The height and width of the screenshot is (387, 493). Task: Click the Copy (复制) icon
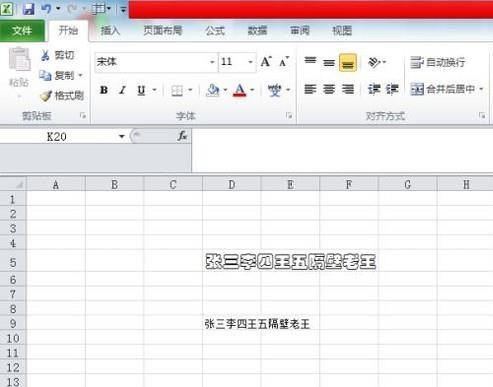[45, 75]
